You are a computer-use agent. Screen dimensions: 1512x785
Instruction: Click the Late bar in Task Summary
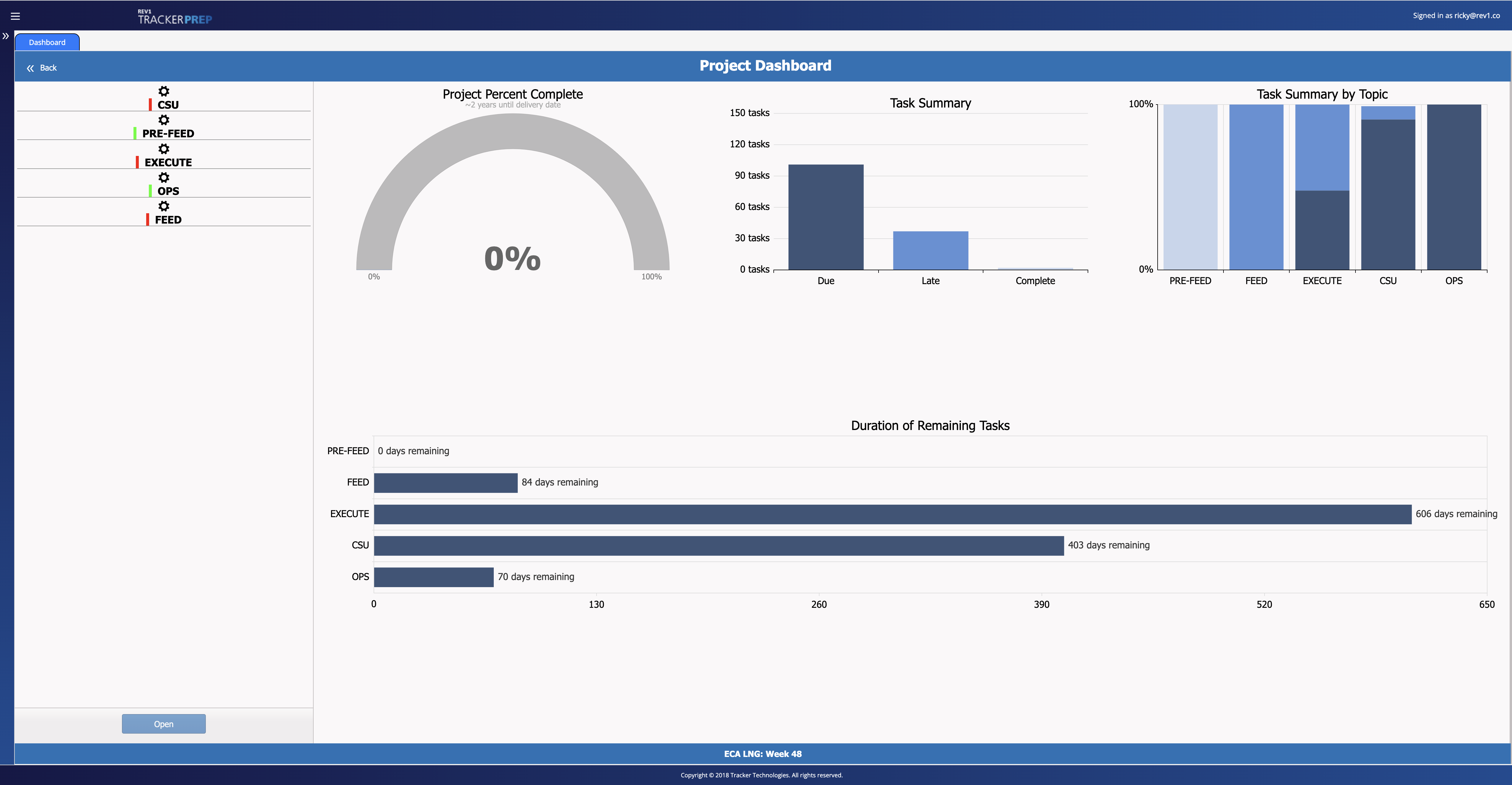pyautogui.click(x=930, y=251)
